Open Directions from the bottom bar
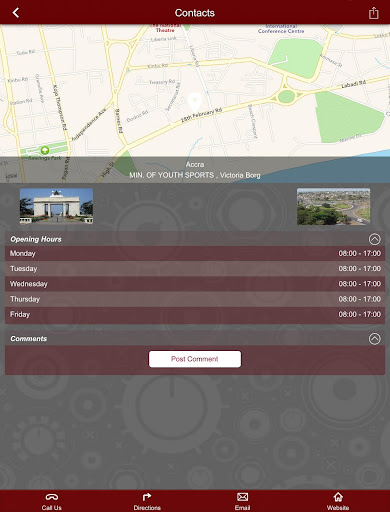Screen dimensions: 390x512 tap(147, 497)
